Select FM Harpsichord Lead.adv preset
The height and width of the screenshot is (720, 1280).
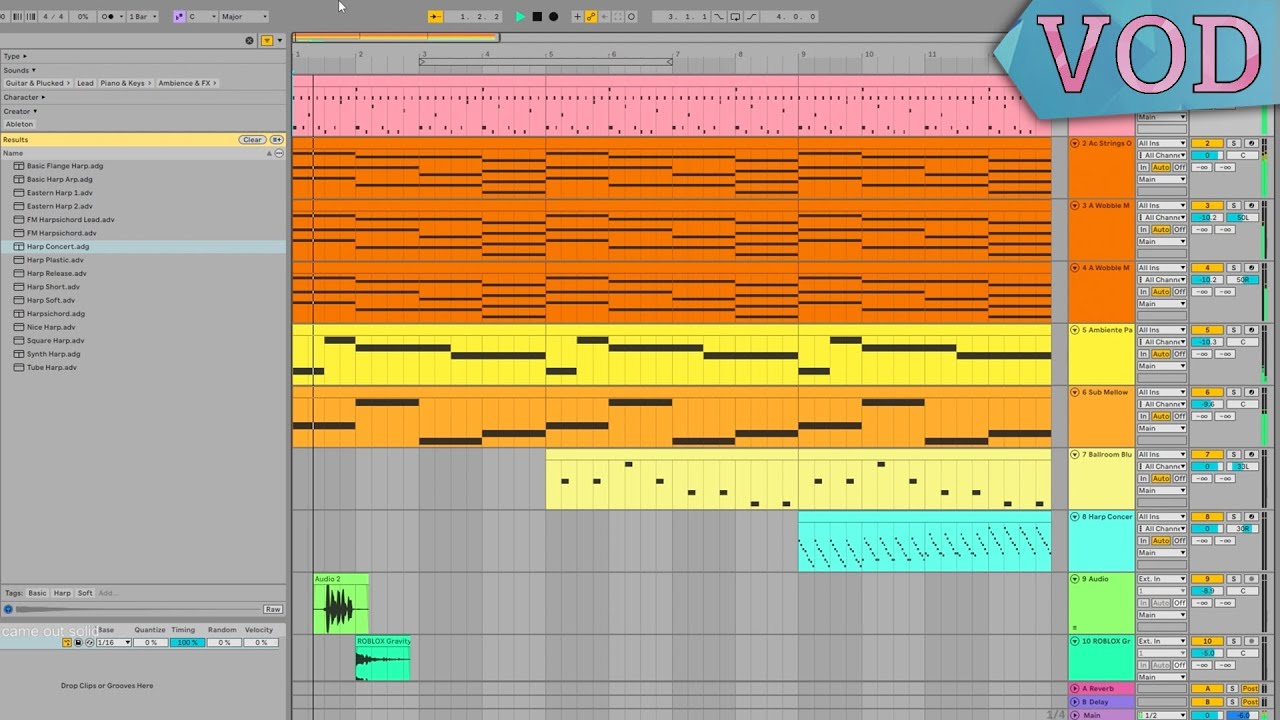[70, 220]
